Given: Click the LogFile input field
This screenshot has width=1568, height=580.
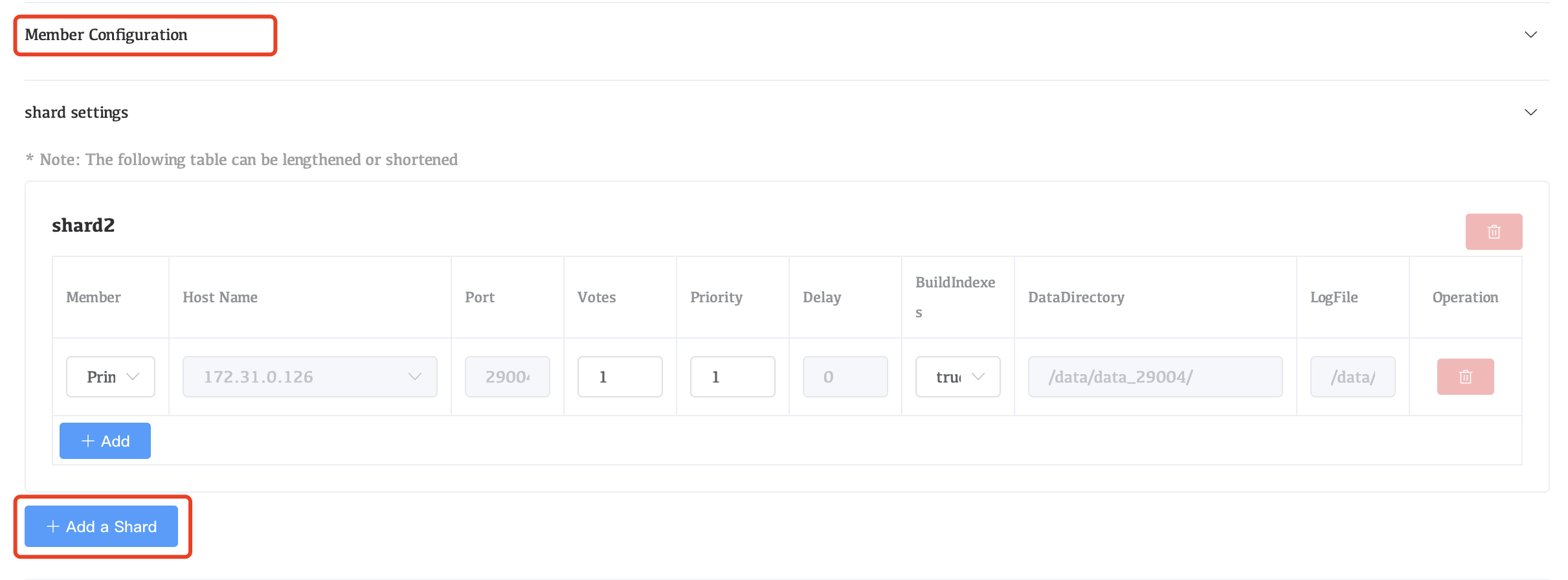Looking at the screenshot, I should point(1352,377).
